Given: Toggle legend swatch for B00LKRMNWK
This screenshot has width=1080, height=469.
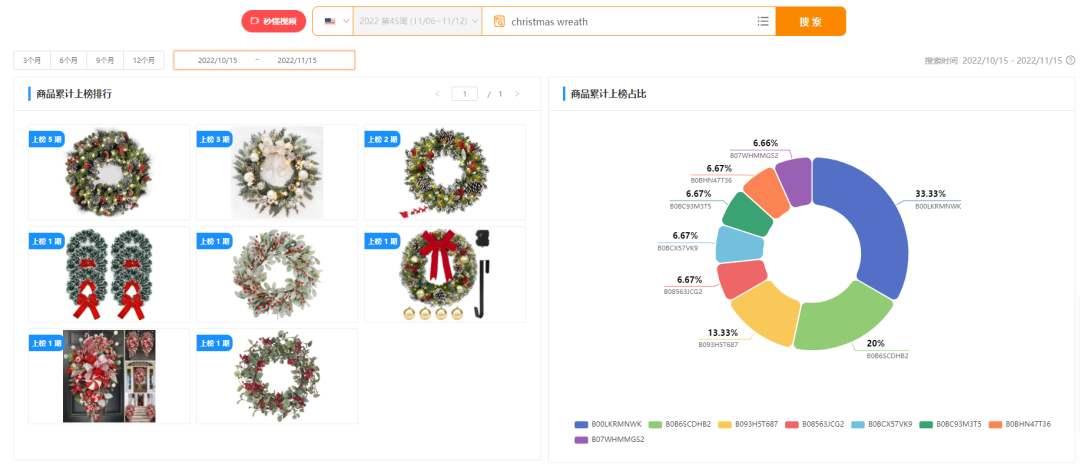Looking at the screenshot, I should tap(581, 424).
